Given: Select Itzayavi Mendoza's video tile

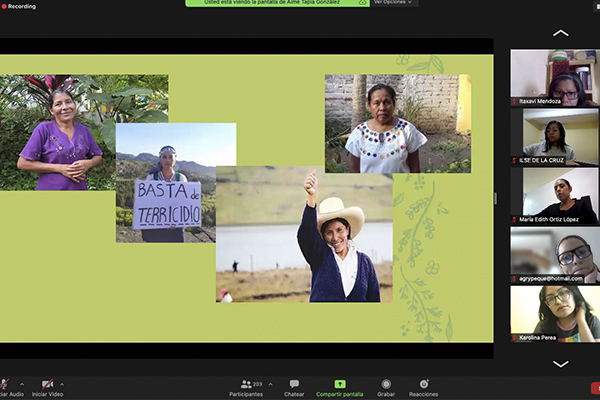Looking at the screenshot, I should pos(554,78).
